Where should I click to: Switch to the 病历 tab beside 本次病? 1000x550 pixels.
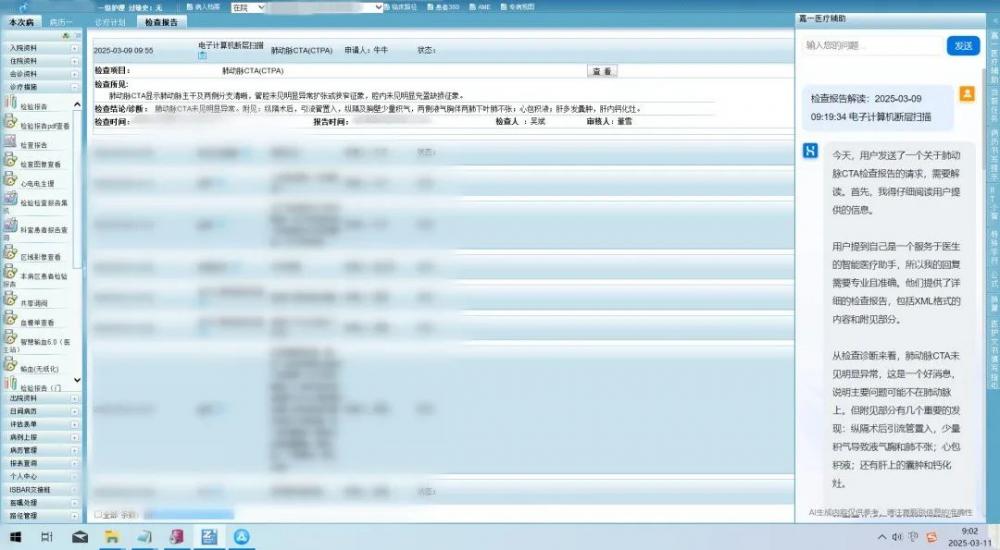pos(61,22)
